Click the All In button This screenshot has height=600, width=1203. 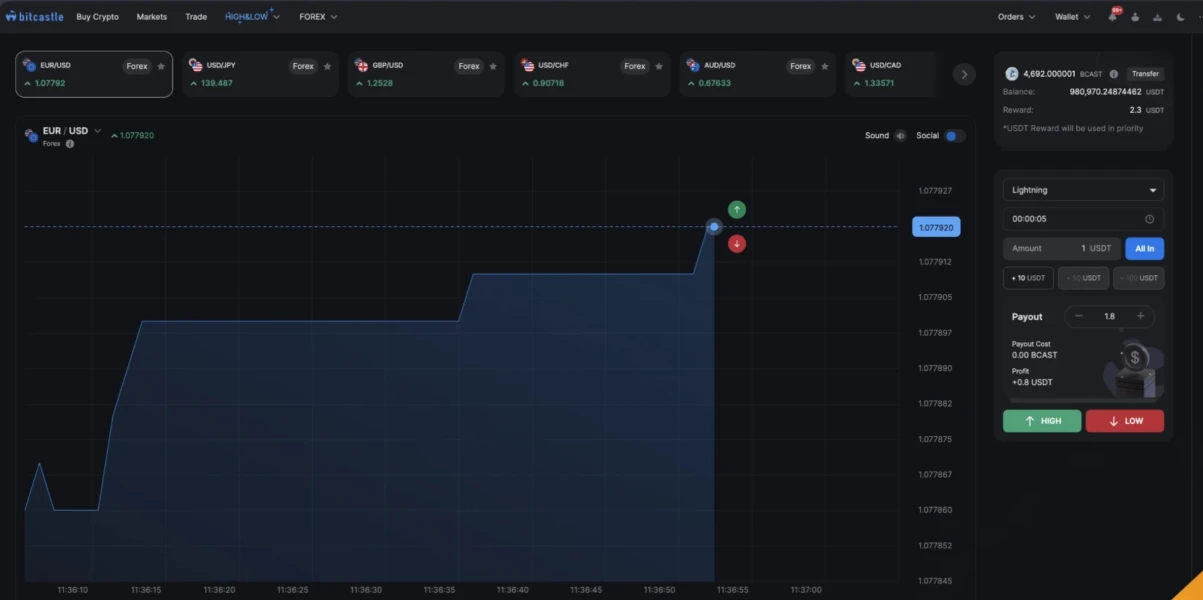(x=1144, y=248)
